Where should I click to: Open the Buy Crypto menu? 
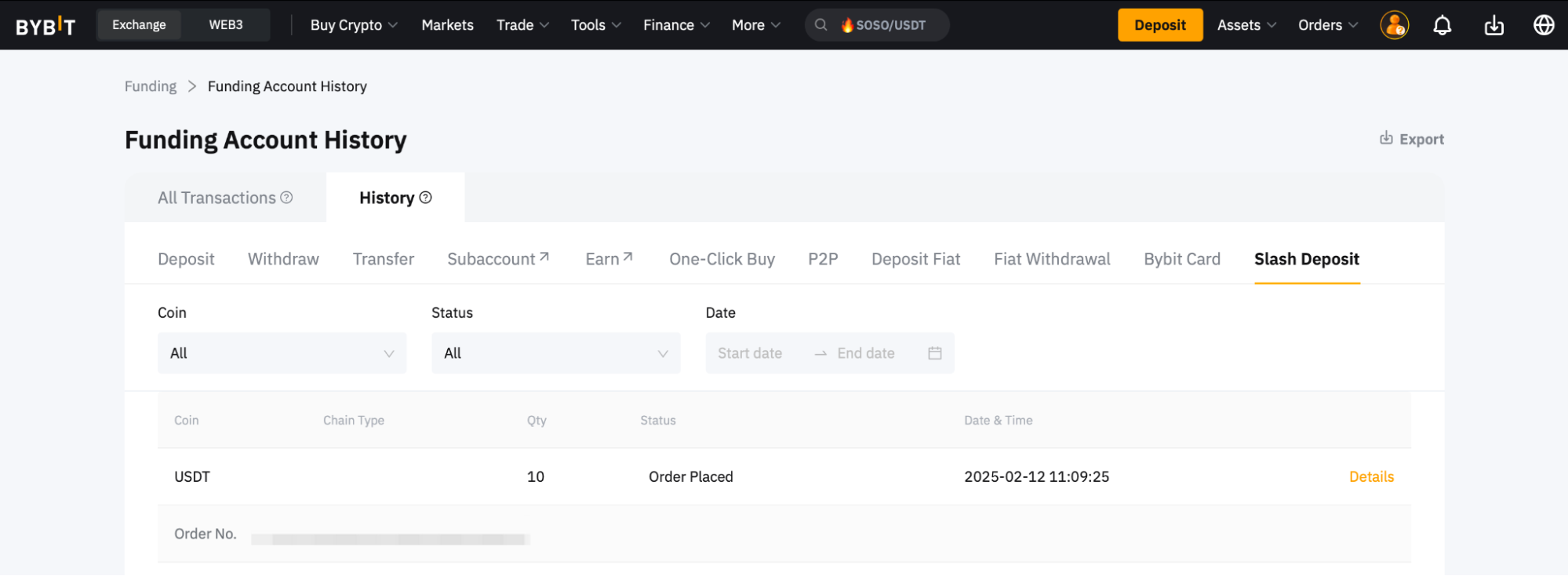pos(354,25)
